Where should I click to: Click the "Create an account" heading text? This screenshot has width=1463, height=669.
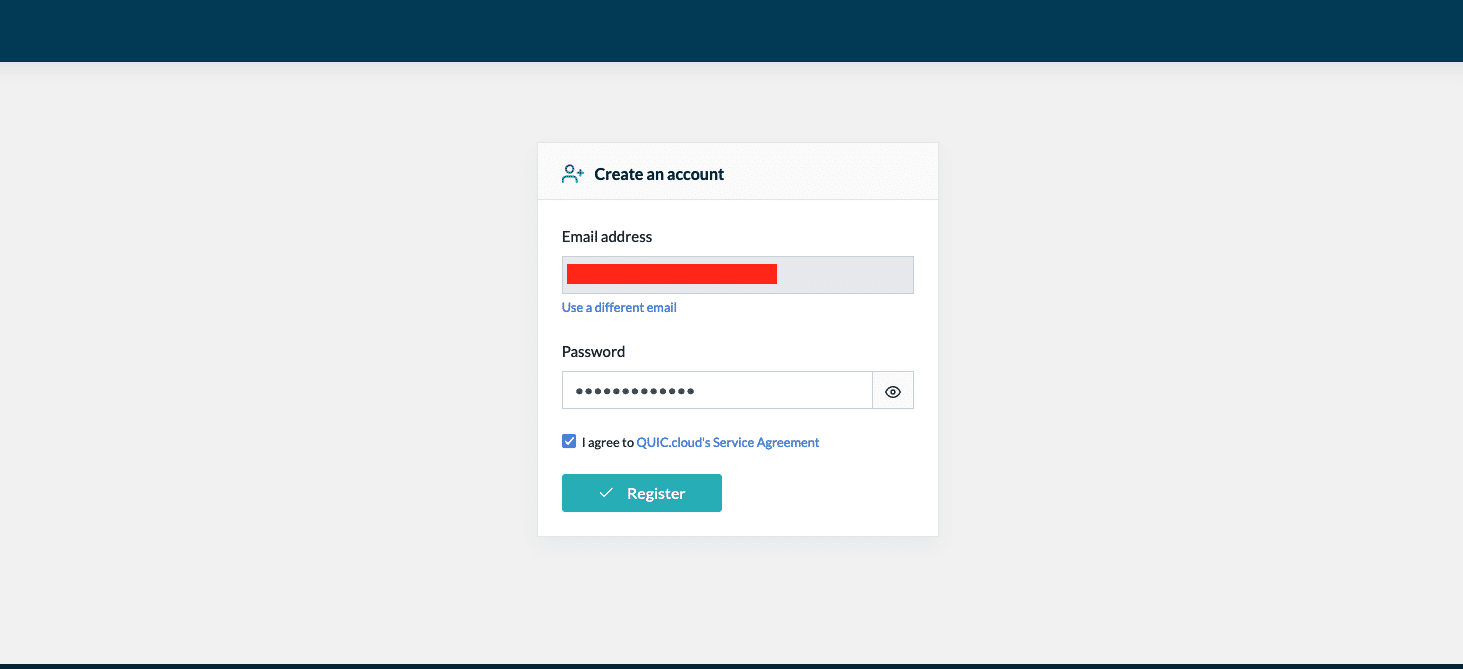[659, 174]
